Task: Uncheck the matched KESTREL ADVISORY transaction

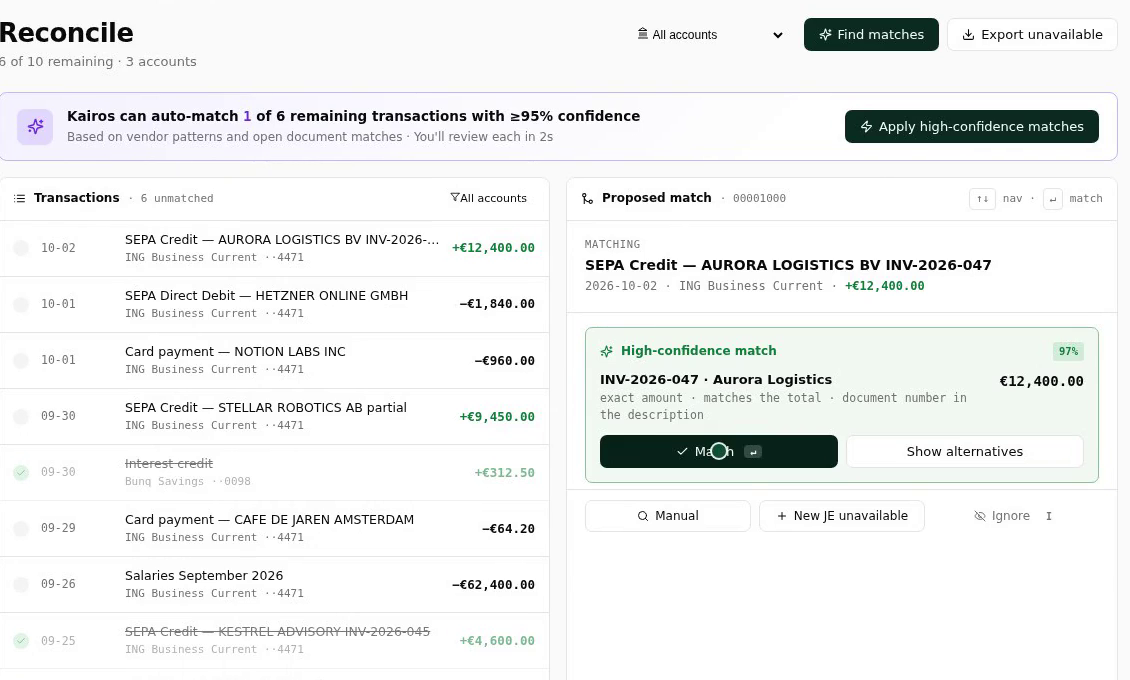Action: click(x=21, y=640)
